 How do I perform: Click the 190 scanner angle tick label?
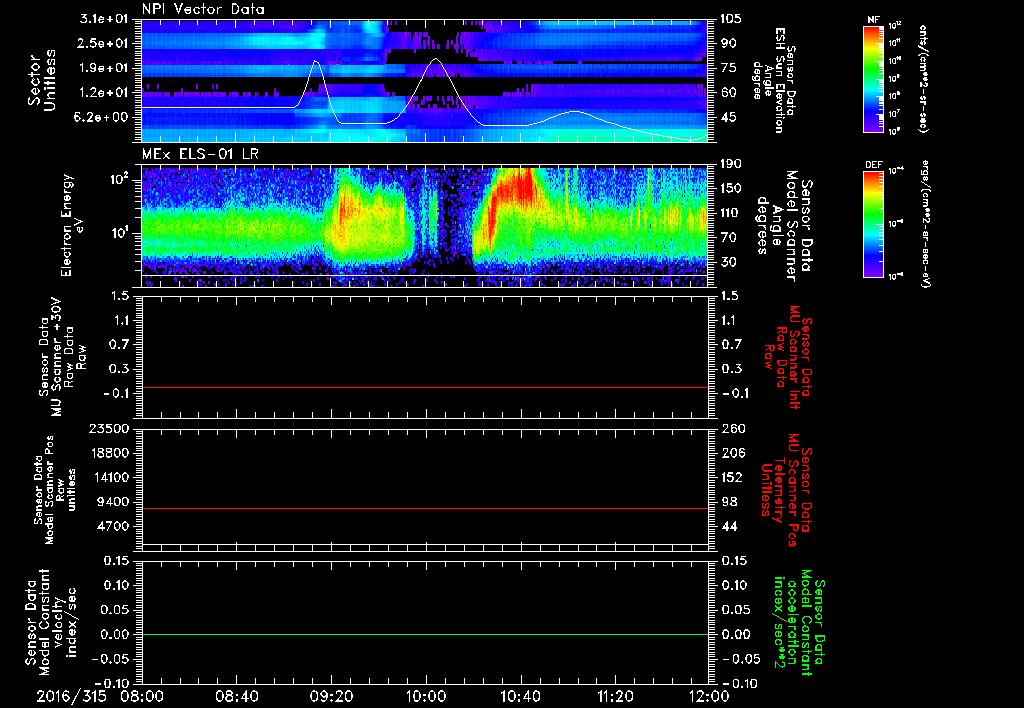click(x=730, y=164)
